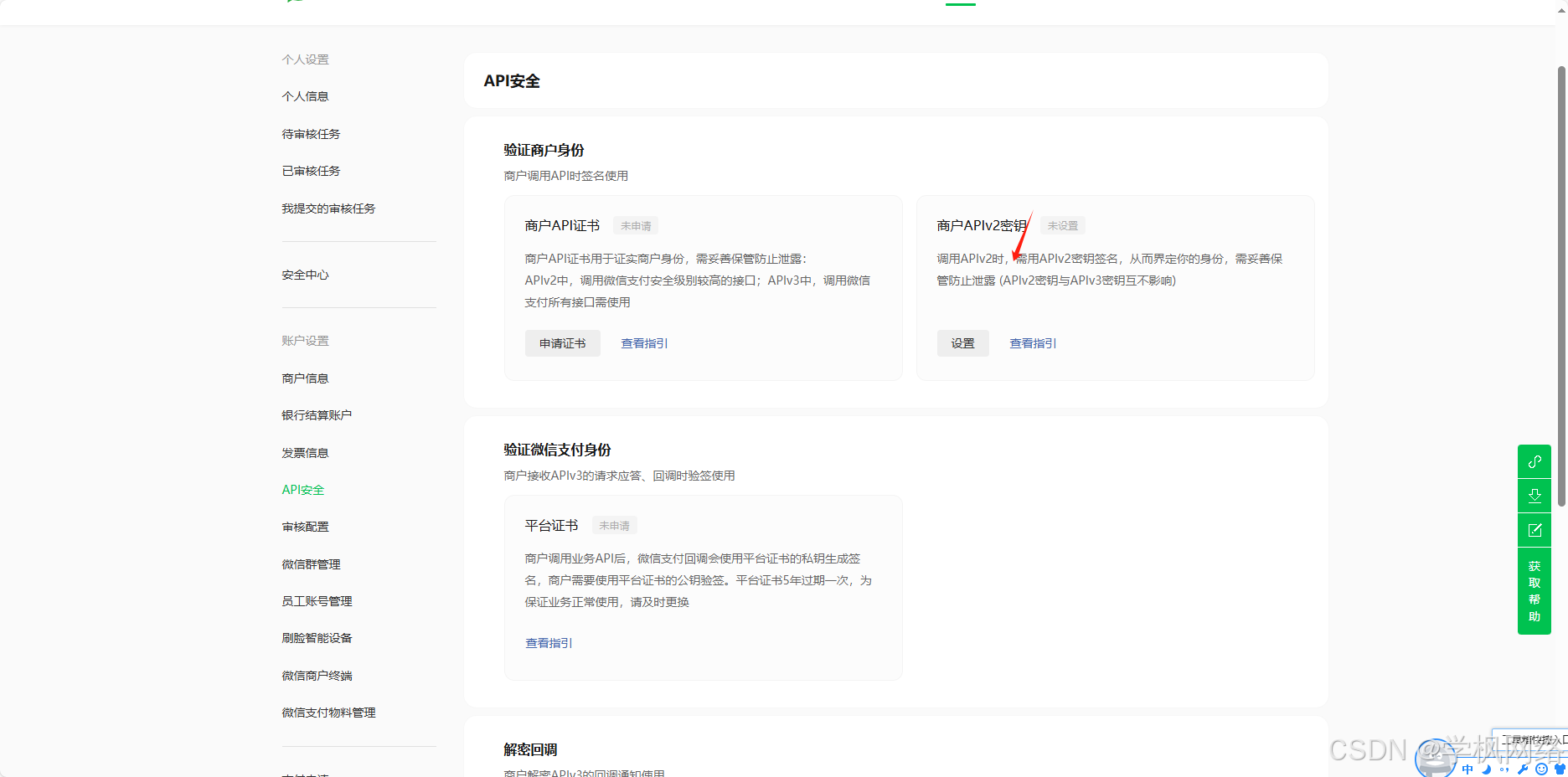The height and width of the screenshot is (777, 1568).
Task: Click the 账户设置 sidebar group label
Action: (305, 341)
